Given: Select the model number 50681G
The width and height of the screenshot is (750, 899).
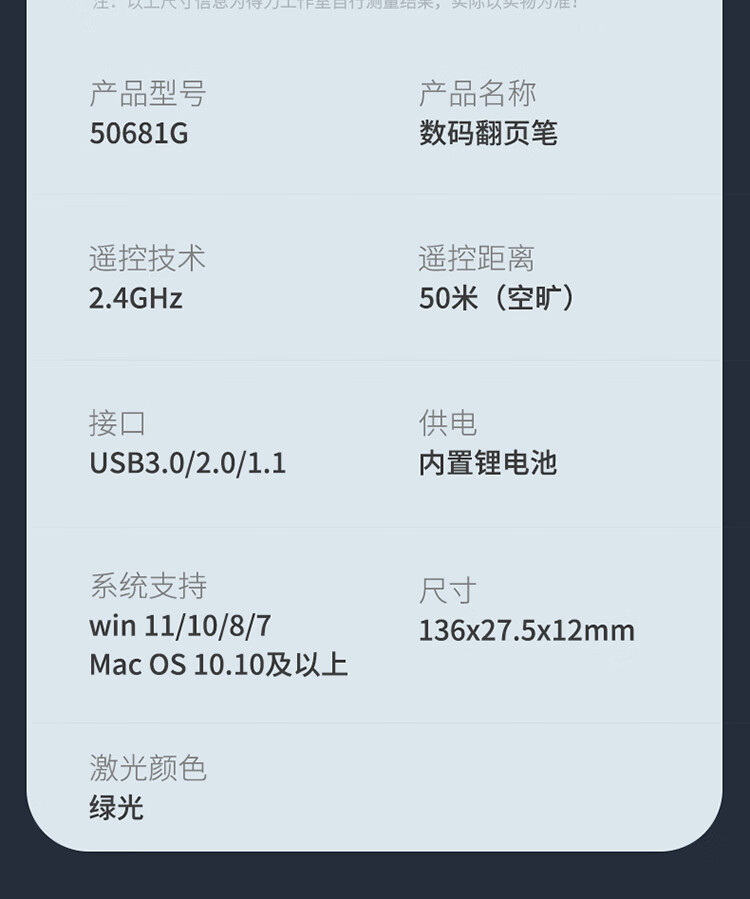Looking at the screenshot, I should (x=138, y=134).
